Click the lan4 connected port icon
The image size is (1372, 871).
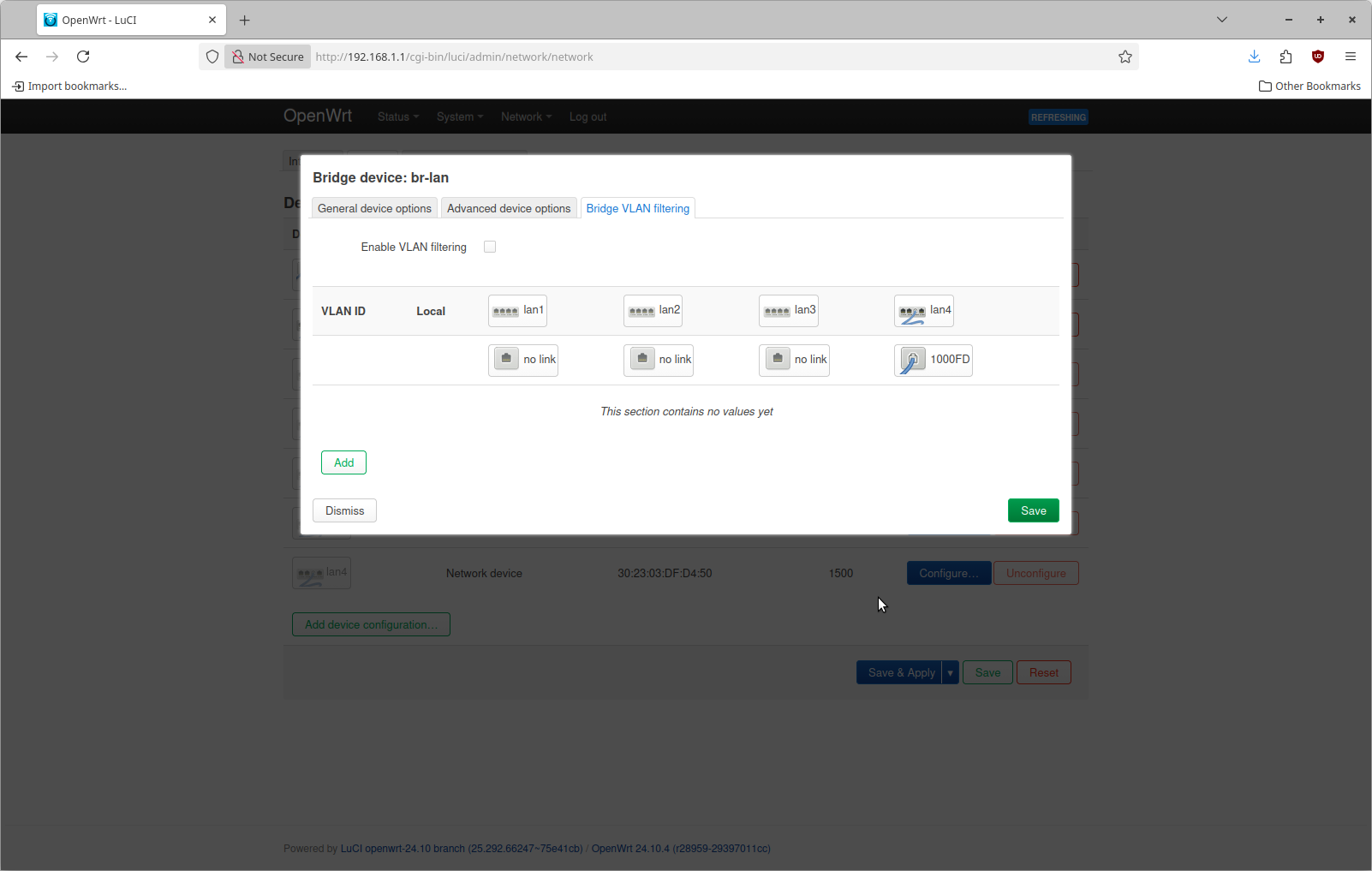[x=911, y=313]
